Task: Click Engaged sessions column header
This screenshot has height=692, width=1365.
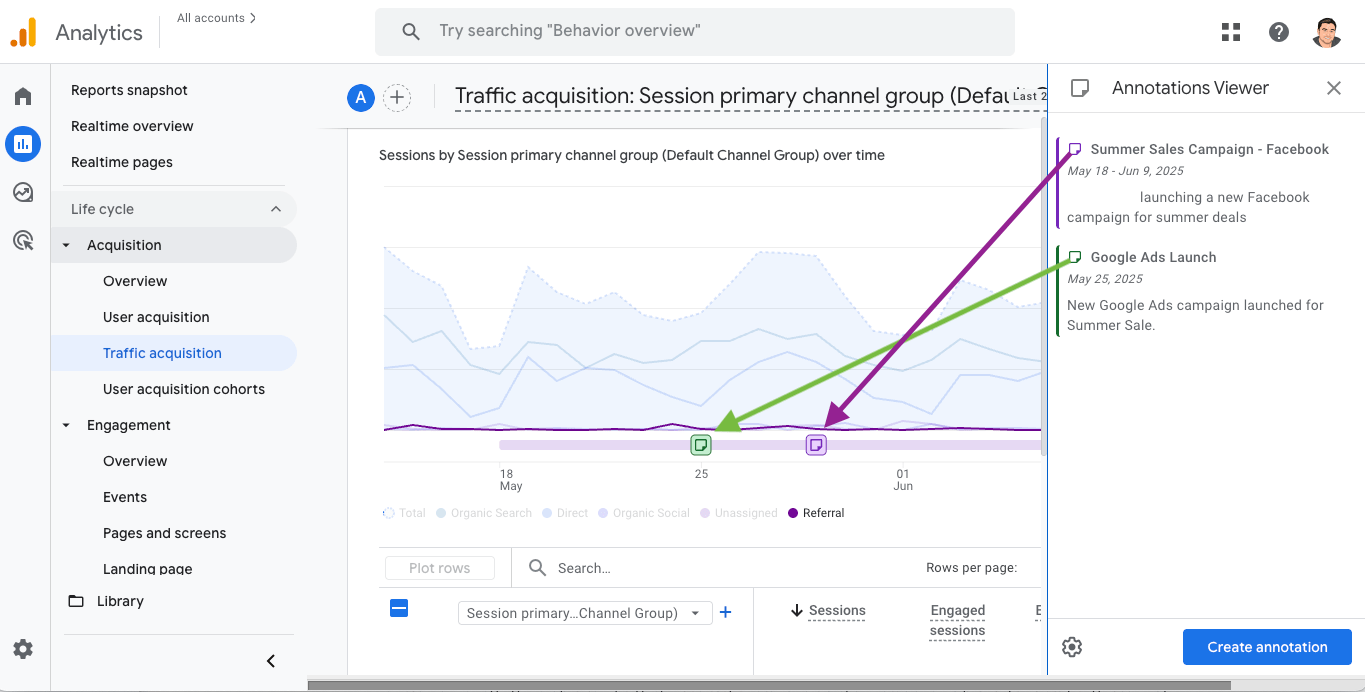Action: coord(958,620)
